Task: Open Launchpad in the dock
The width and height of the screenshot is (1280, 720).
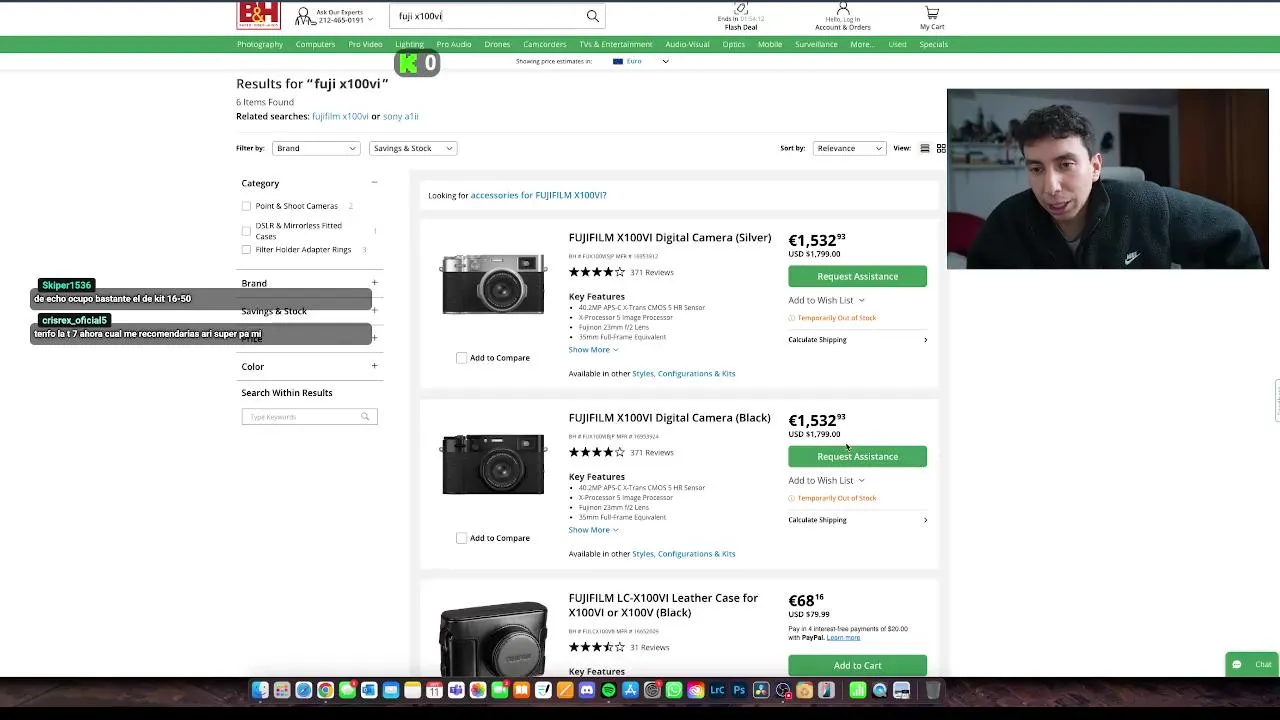Action: click(282, 690)
